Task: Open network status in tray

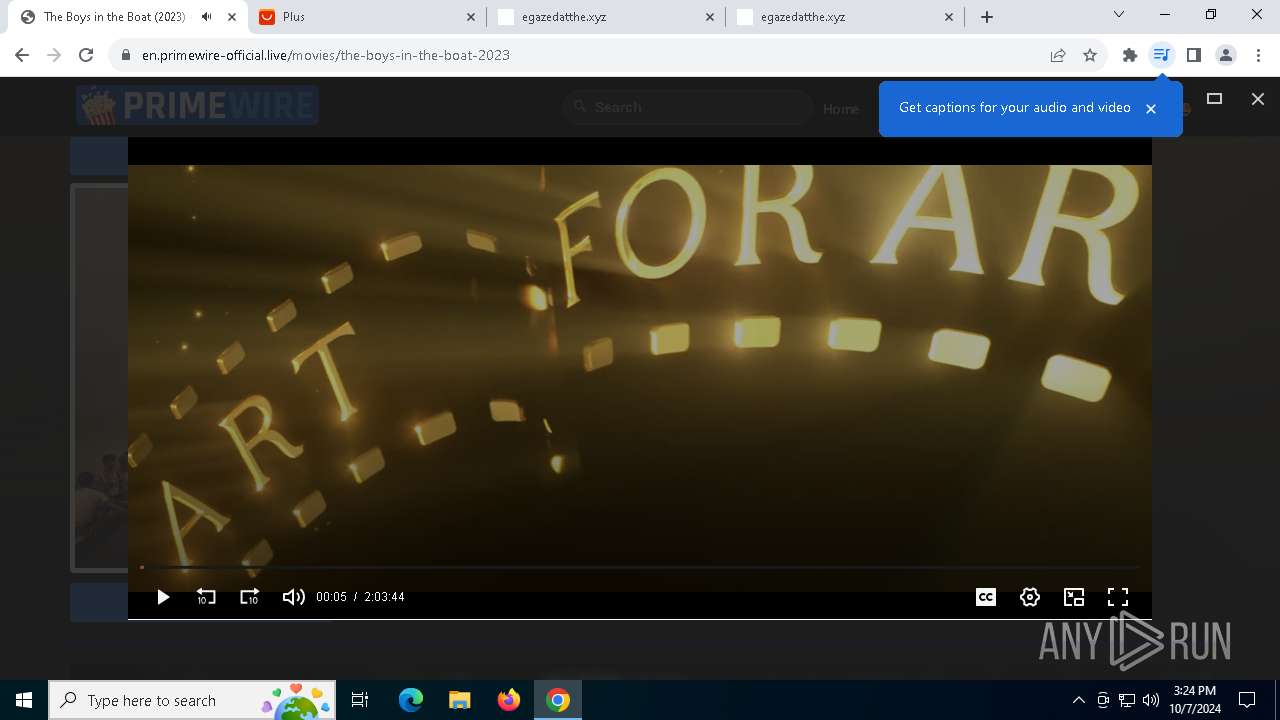Action: [1127, 700]
